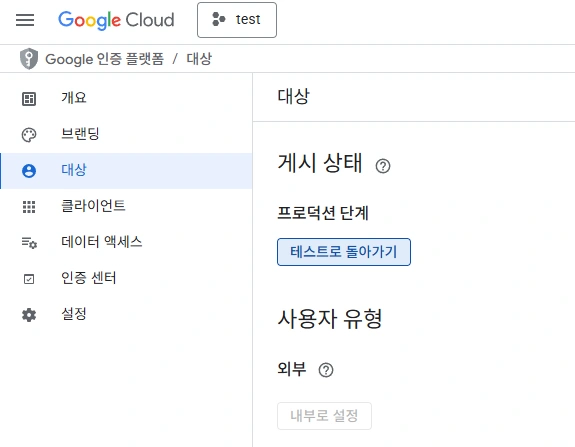Click the 데이터 액세스 list-gear icon

[x=29, y=243]
